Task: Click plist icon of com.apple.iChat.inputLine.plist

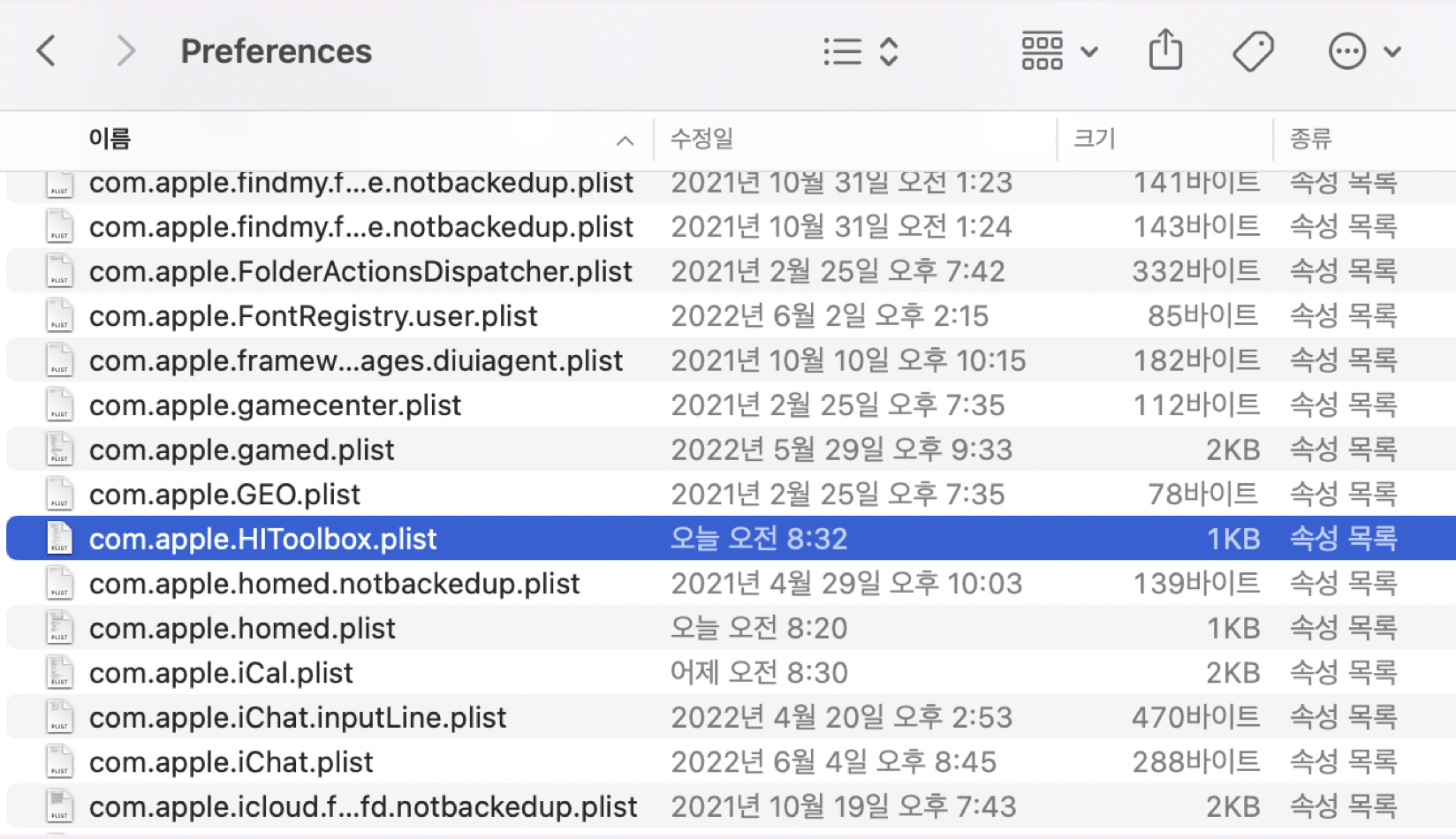Action: [x=59, y=717]
